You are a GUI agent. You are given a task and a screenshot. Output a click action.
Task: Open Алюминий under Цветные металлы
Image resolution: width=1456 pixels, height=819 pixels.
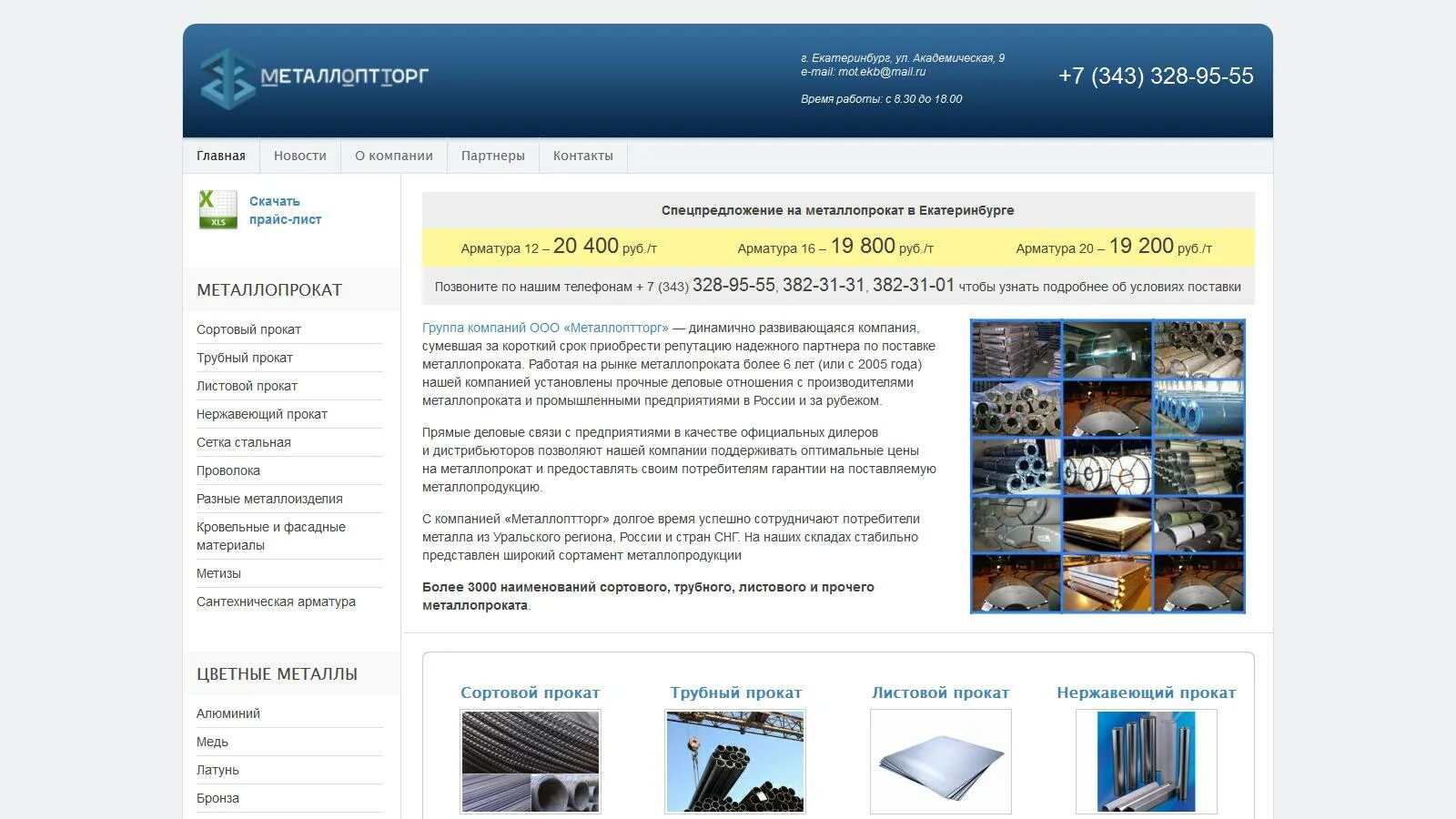(x=228, y=713)
